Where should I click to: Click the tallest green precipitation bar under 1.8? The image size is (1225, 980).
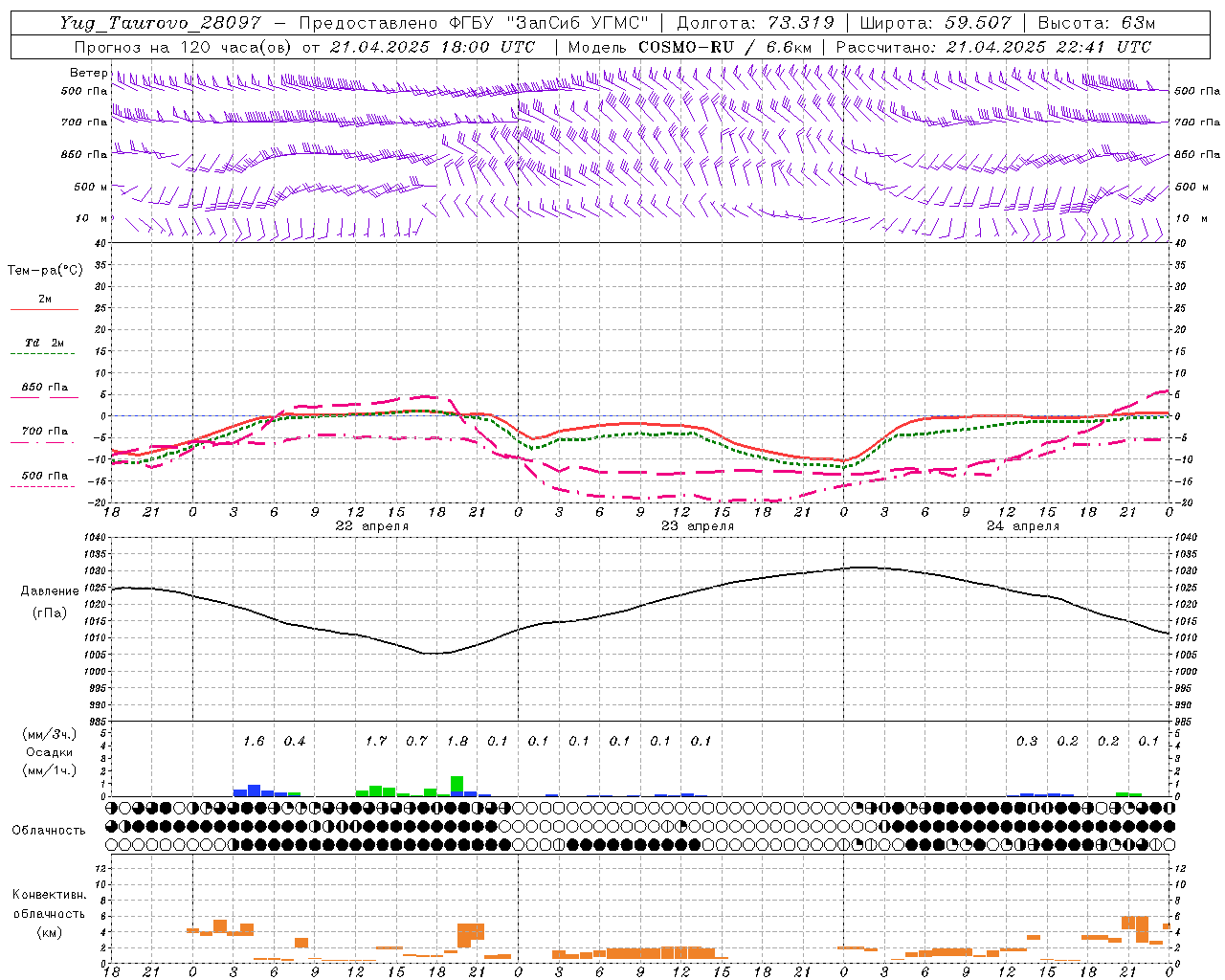click(457, 784)
